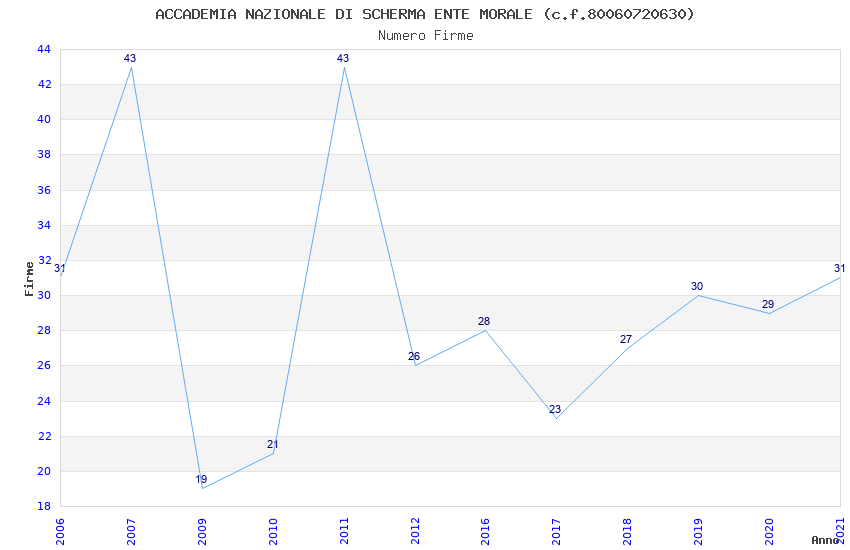The width and height of the screenshot is (850, 550).
Task: Click data point value 43 for 2011
Action: [343, 58]
